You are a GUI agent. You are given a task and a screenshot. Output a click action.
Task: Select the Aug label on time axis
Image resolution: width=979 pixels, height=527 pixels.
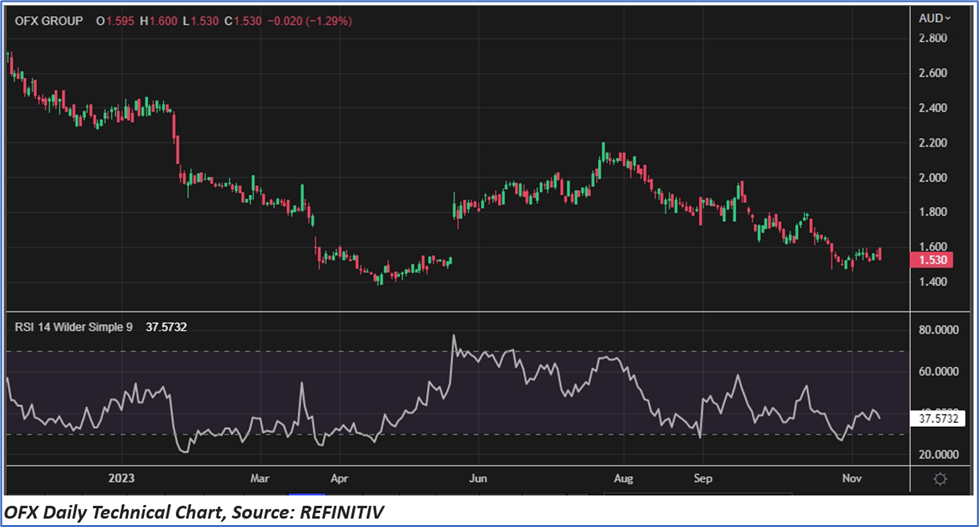tap(623, 478)
